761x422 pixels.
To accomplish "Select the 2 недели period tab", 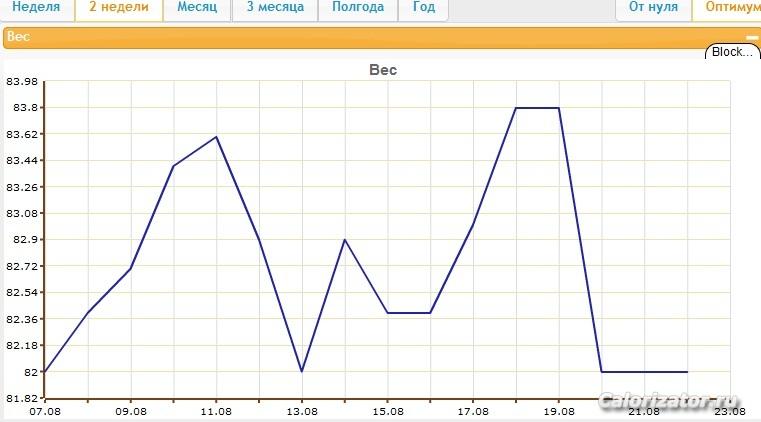I will click(119, 8).
